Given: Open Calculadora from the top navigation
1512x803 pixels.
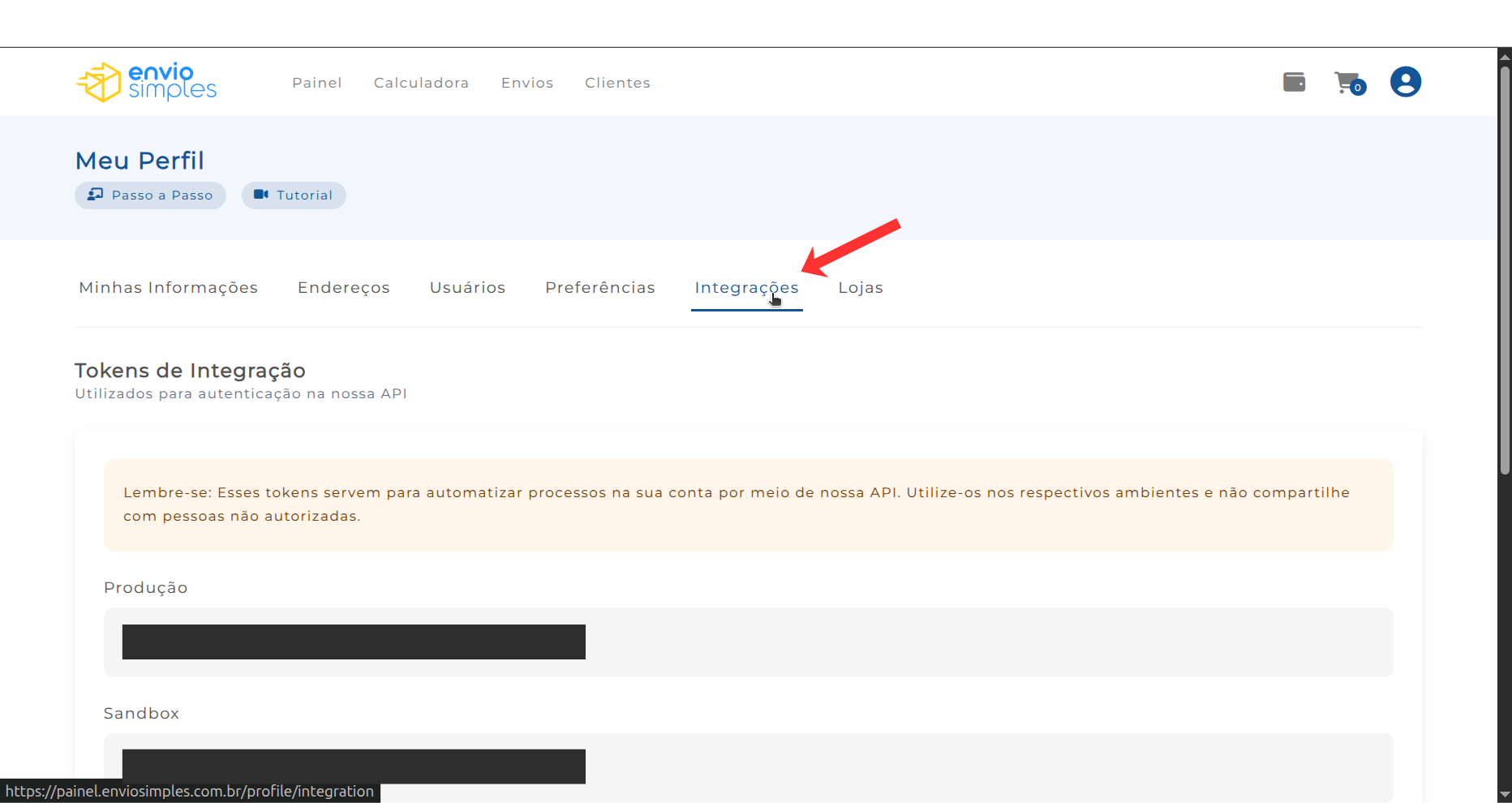Looking at the screenshot, I should (x=421, y=83).
